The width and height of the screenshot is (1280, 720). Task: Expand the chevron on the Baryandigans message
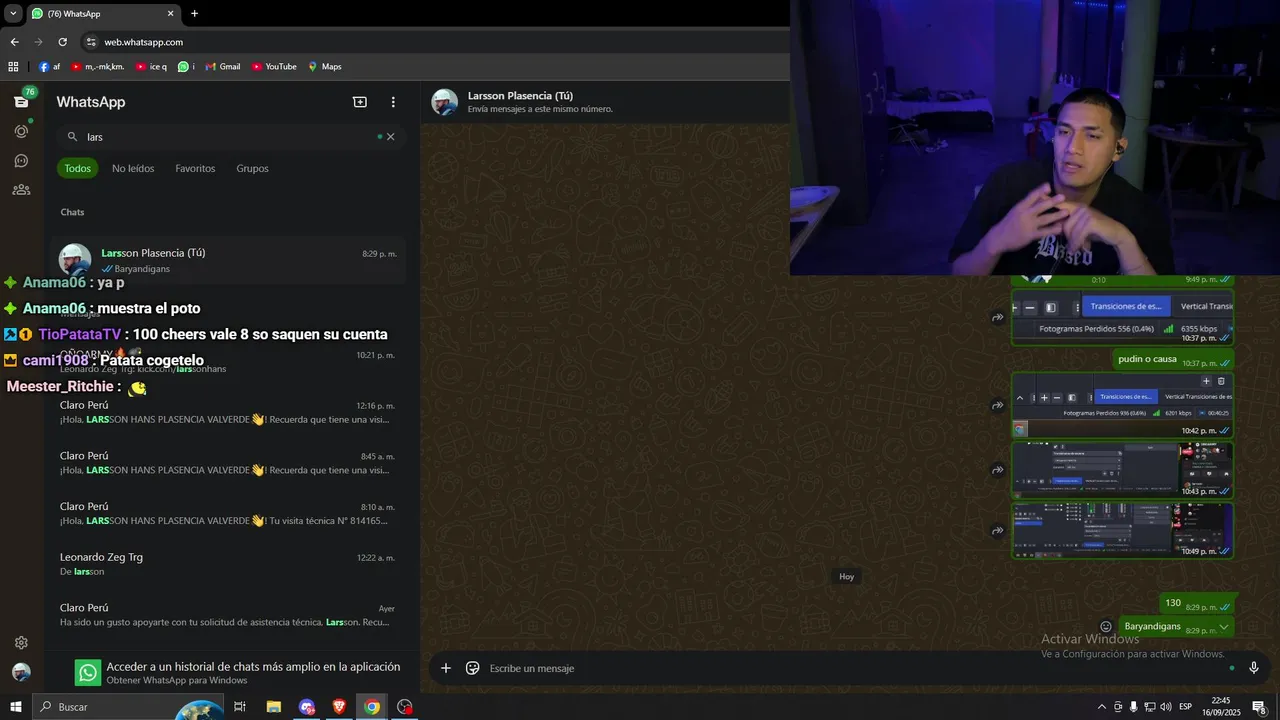1224,627
